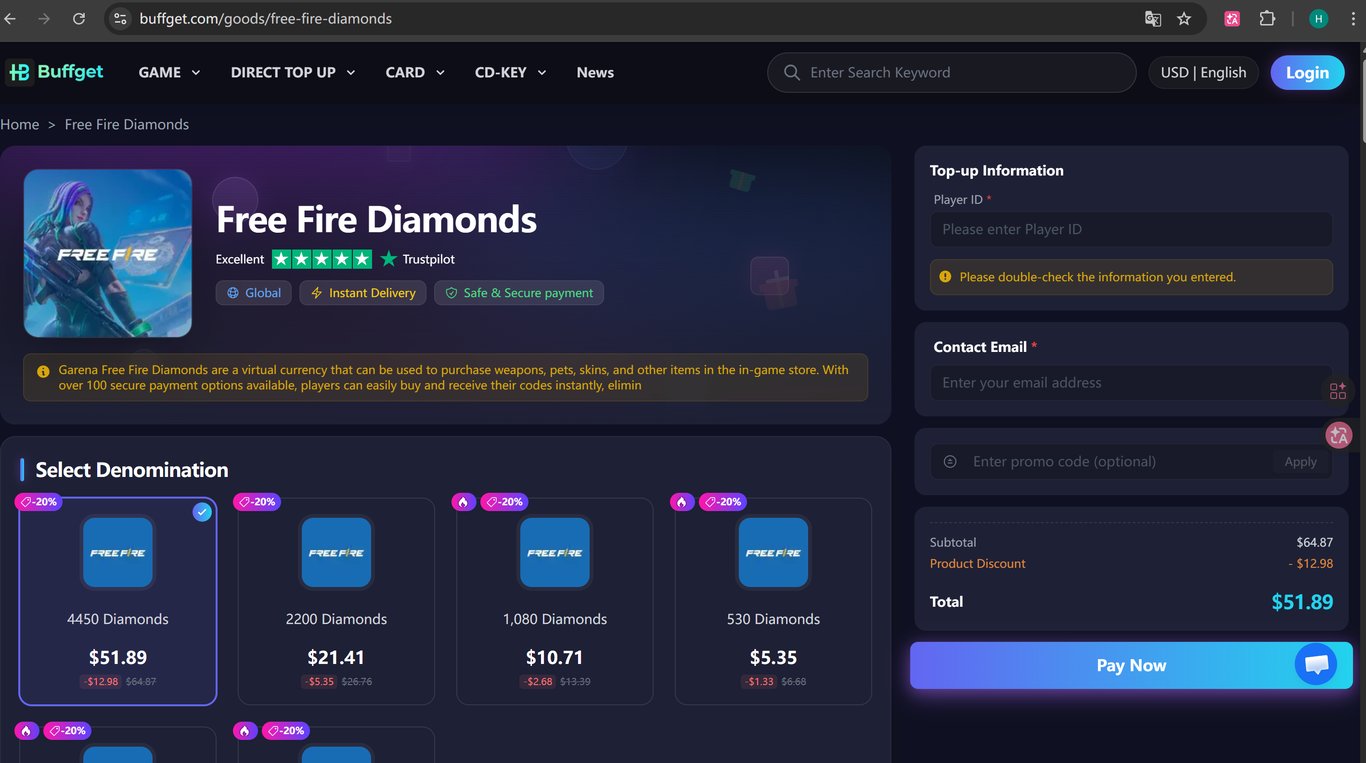Reload the page with the refresh icon

(79, 19)
